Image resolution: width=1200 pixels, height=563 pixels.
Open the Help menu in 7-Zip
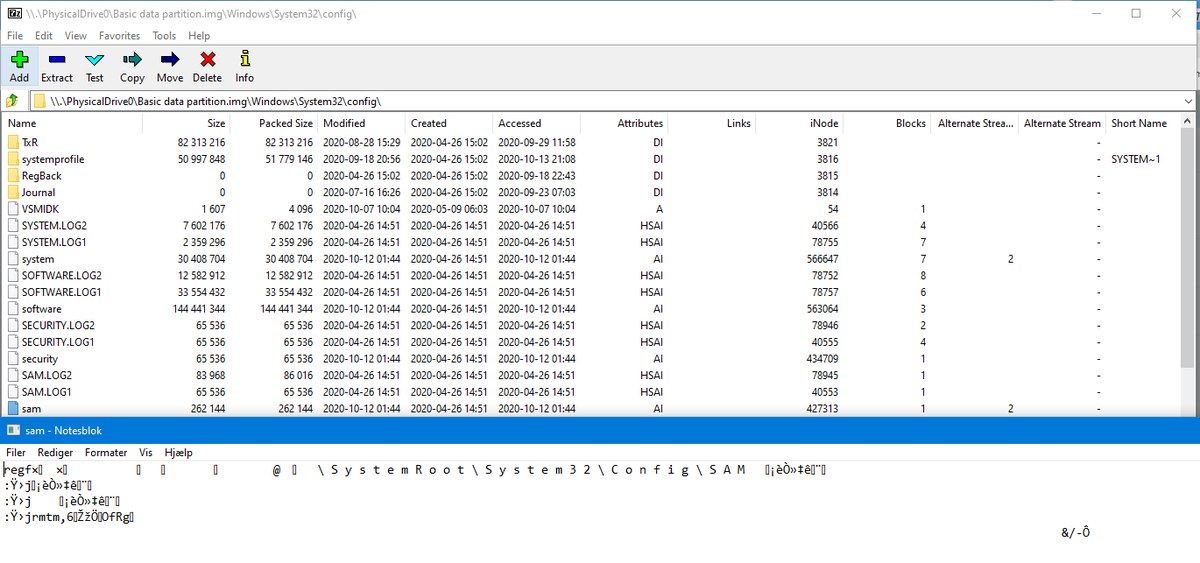point(199,35)
